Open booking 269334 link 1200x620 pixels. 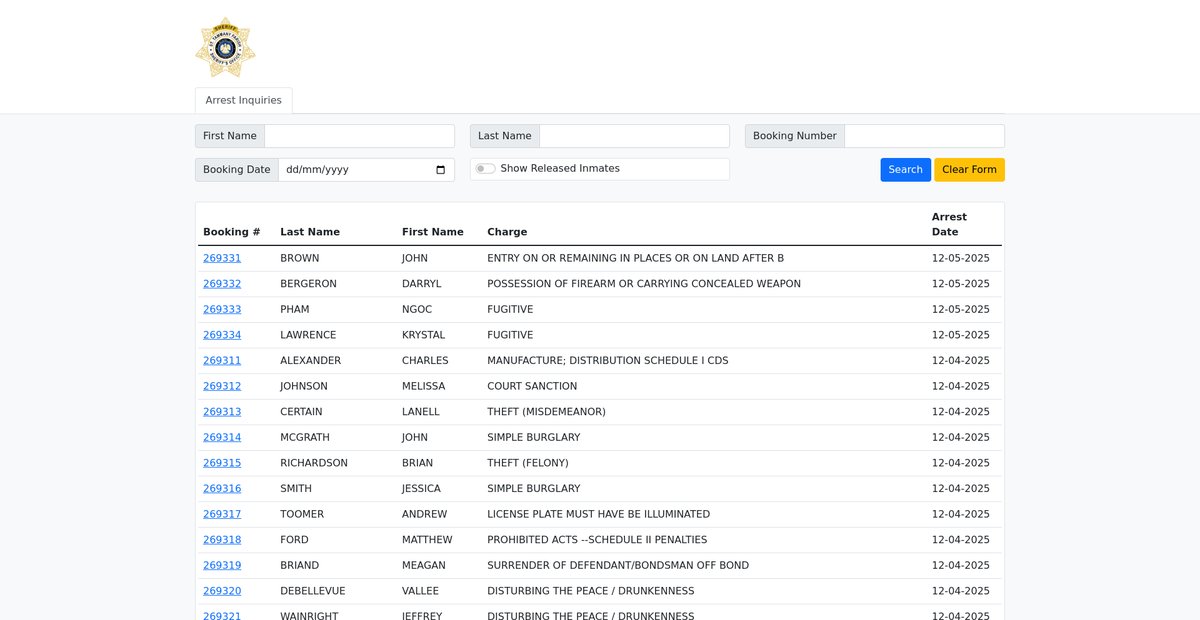coord(222,335)
